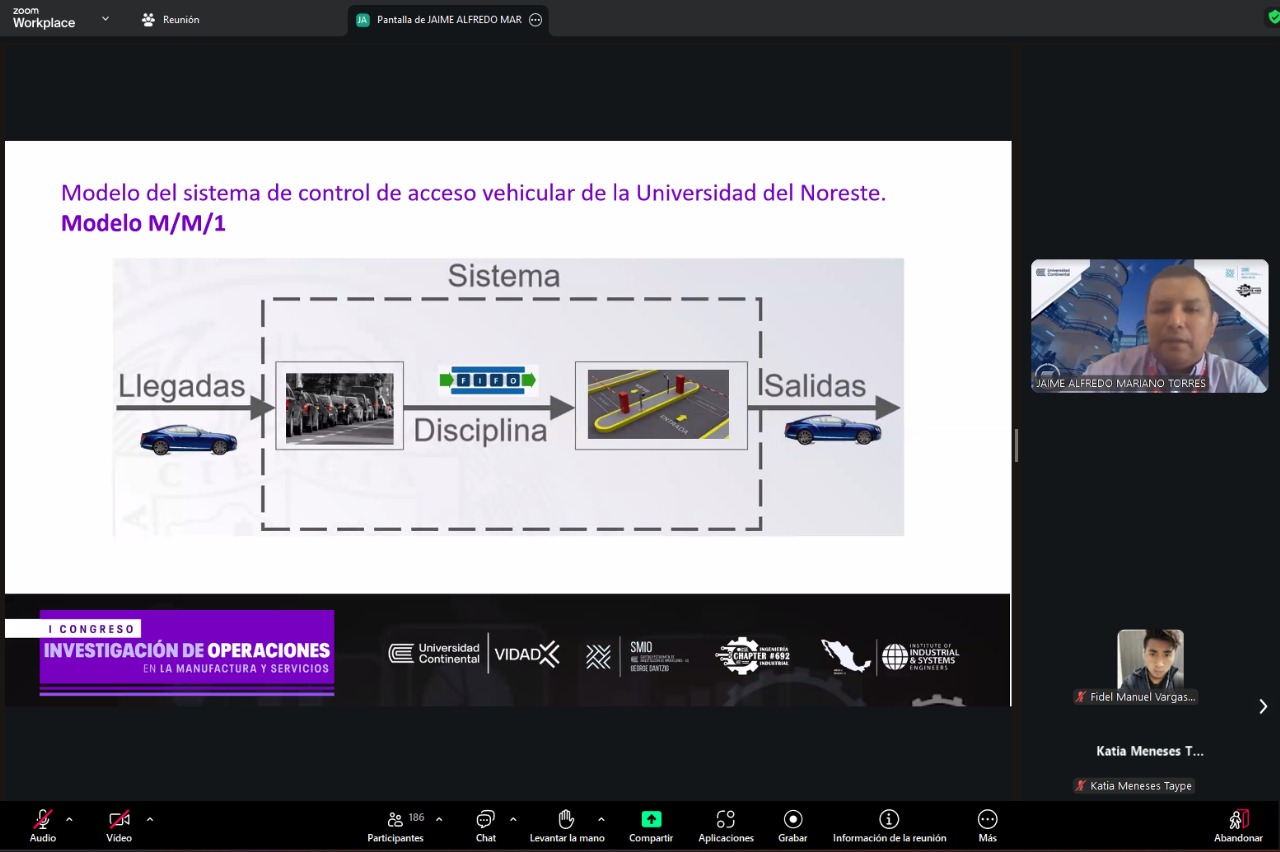Open the Más options menu

pyautogui.click(x=987, y=825)
